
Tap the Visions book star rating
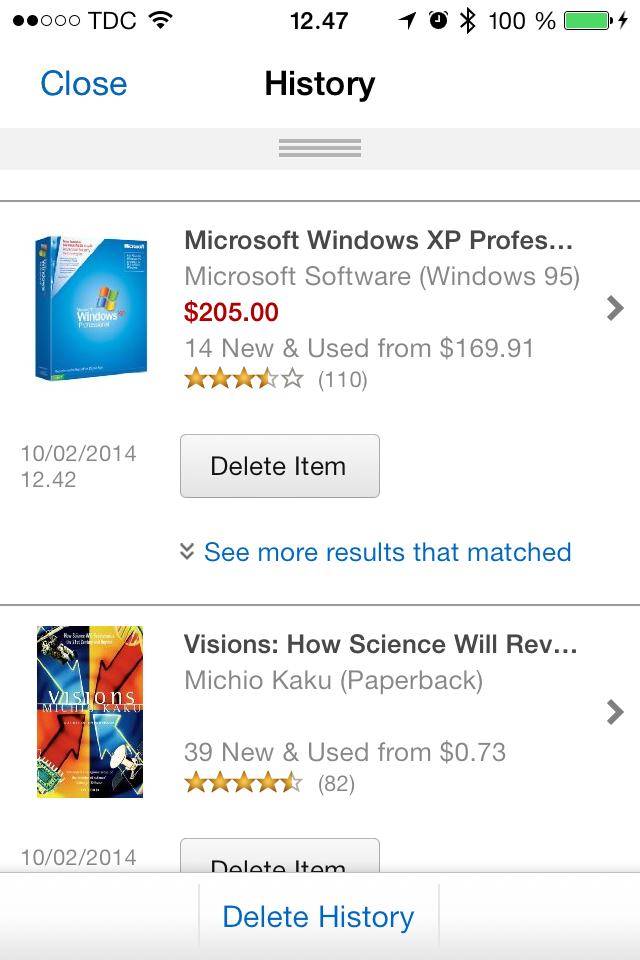tap(243, 783)
